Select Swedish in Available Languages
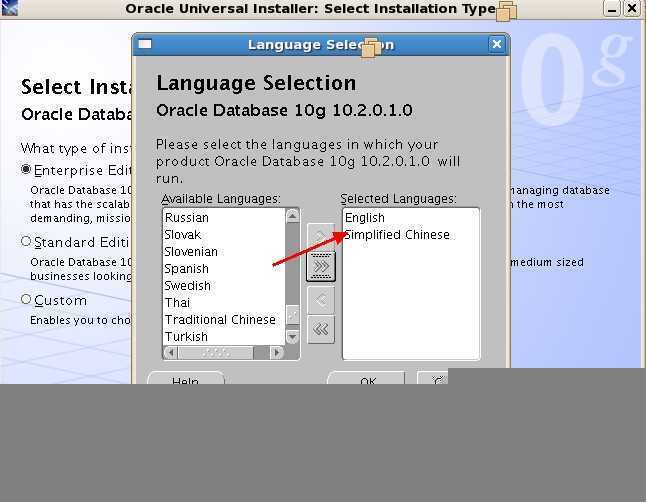Viewport: 646px width, 502px height. [224, 286]
